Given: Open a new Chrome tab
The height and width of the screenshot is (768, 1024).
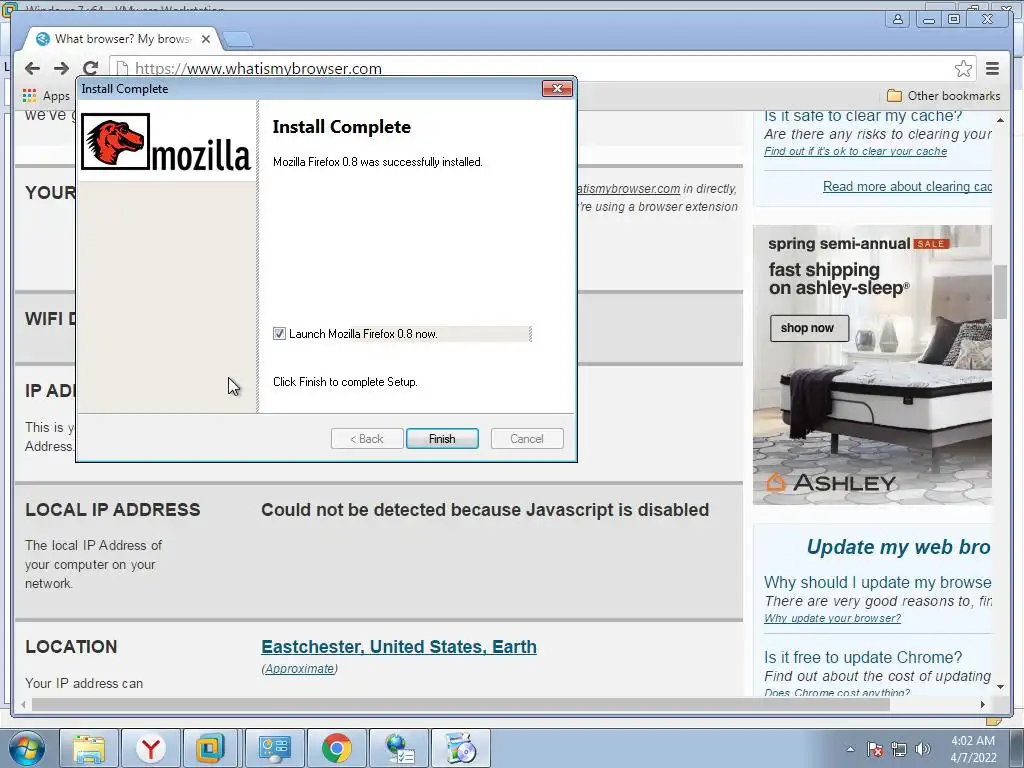Looking at the screenshot, I should [x=237, y=39].
